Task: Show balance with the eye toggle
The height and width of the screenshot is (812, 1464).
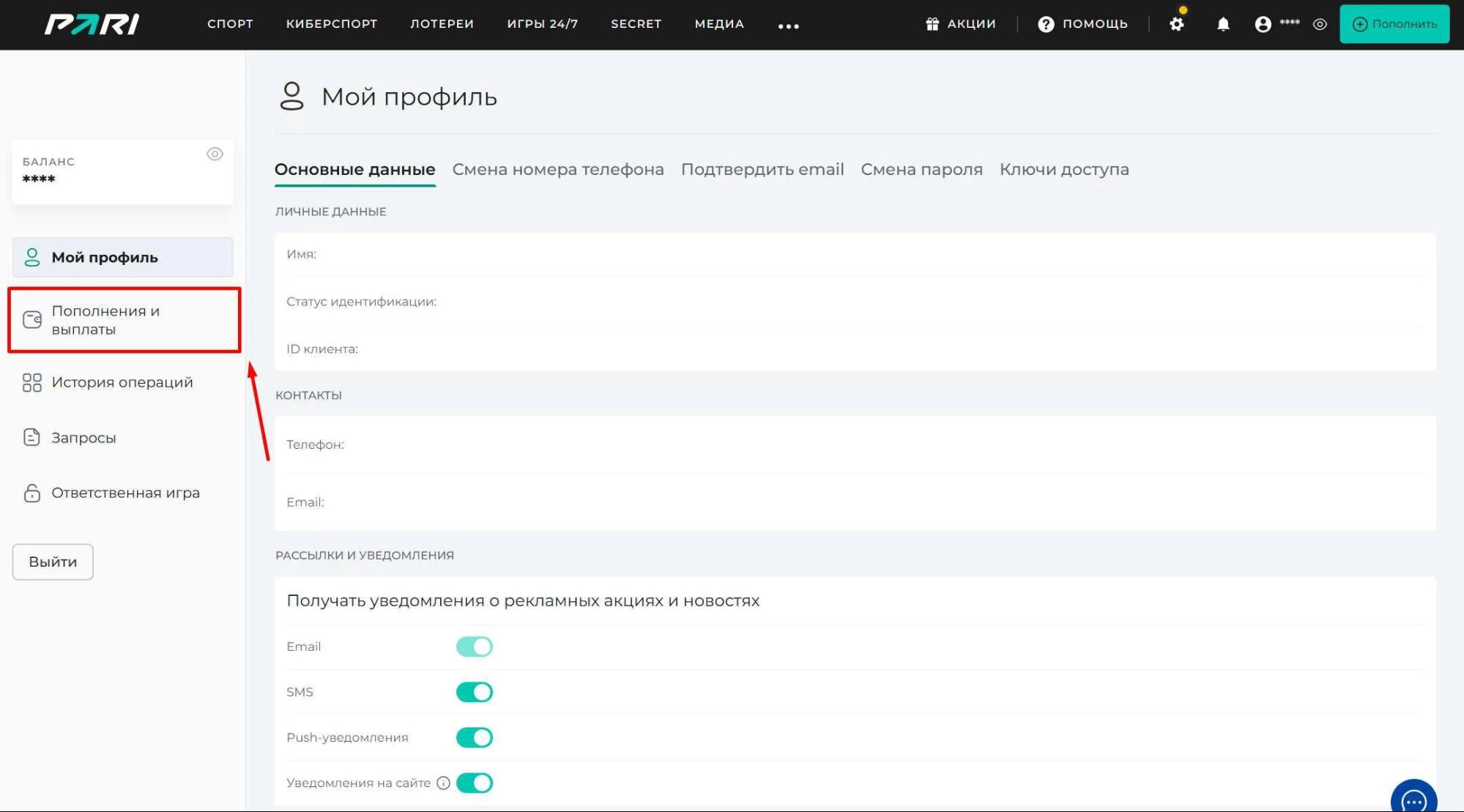Action: coord(215,154)
